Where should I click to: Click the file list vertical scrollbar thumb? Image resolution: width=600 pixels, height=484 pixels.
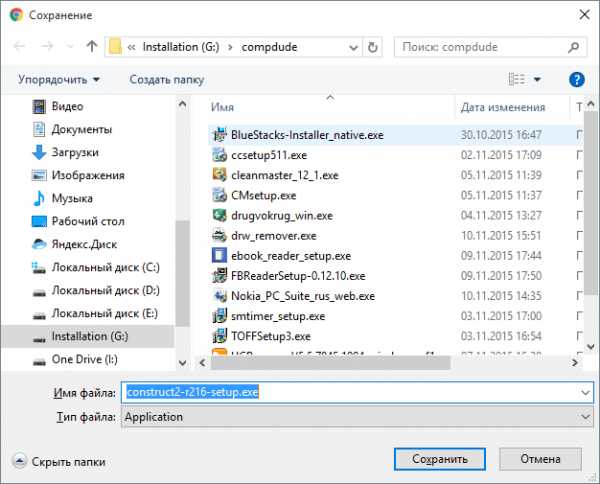591,203
